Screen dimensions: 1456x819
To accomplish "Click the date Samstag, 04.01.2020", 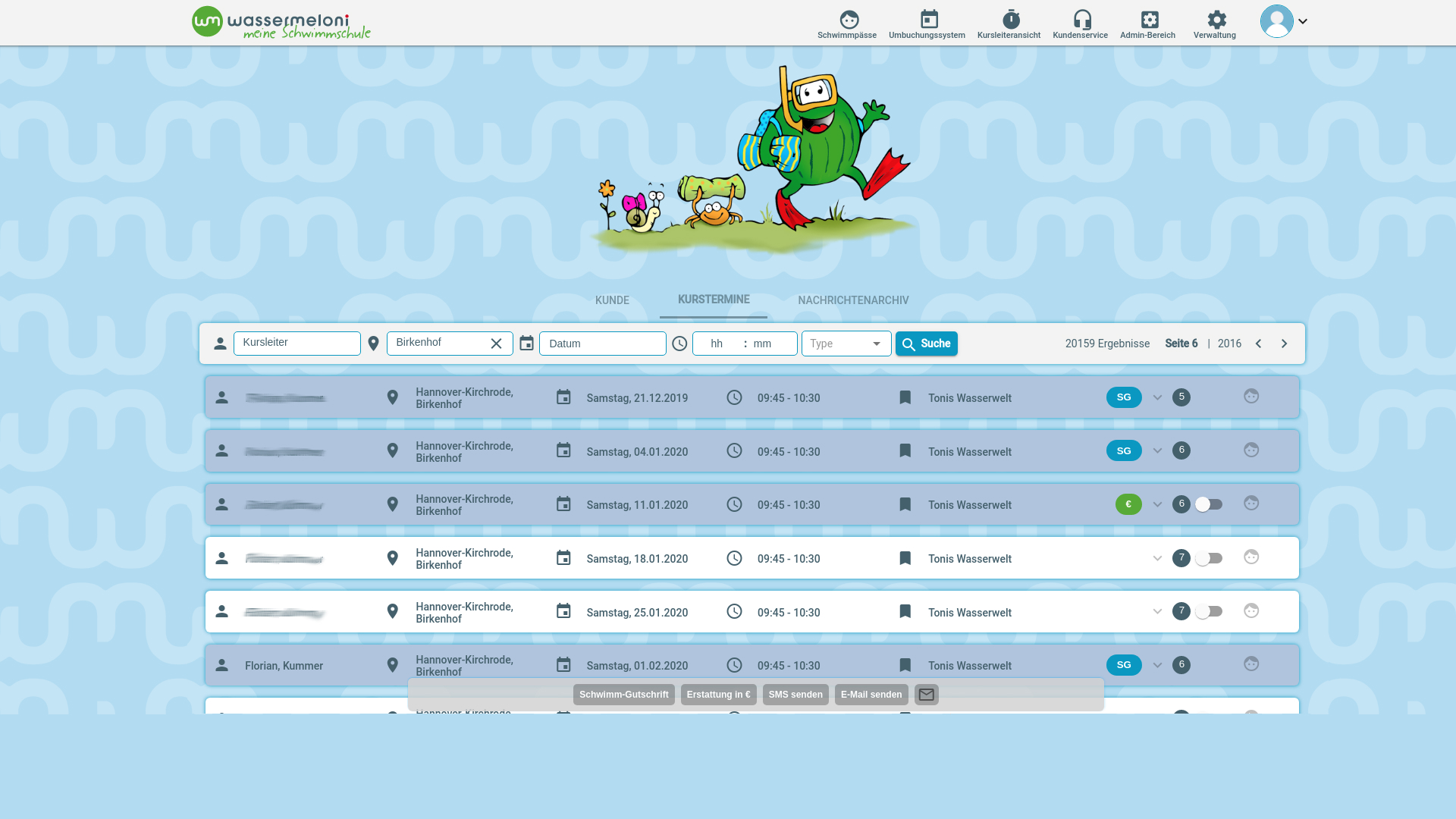I will pyautogui.click(x=637, y=452).
